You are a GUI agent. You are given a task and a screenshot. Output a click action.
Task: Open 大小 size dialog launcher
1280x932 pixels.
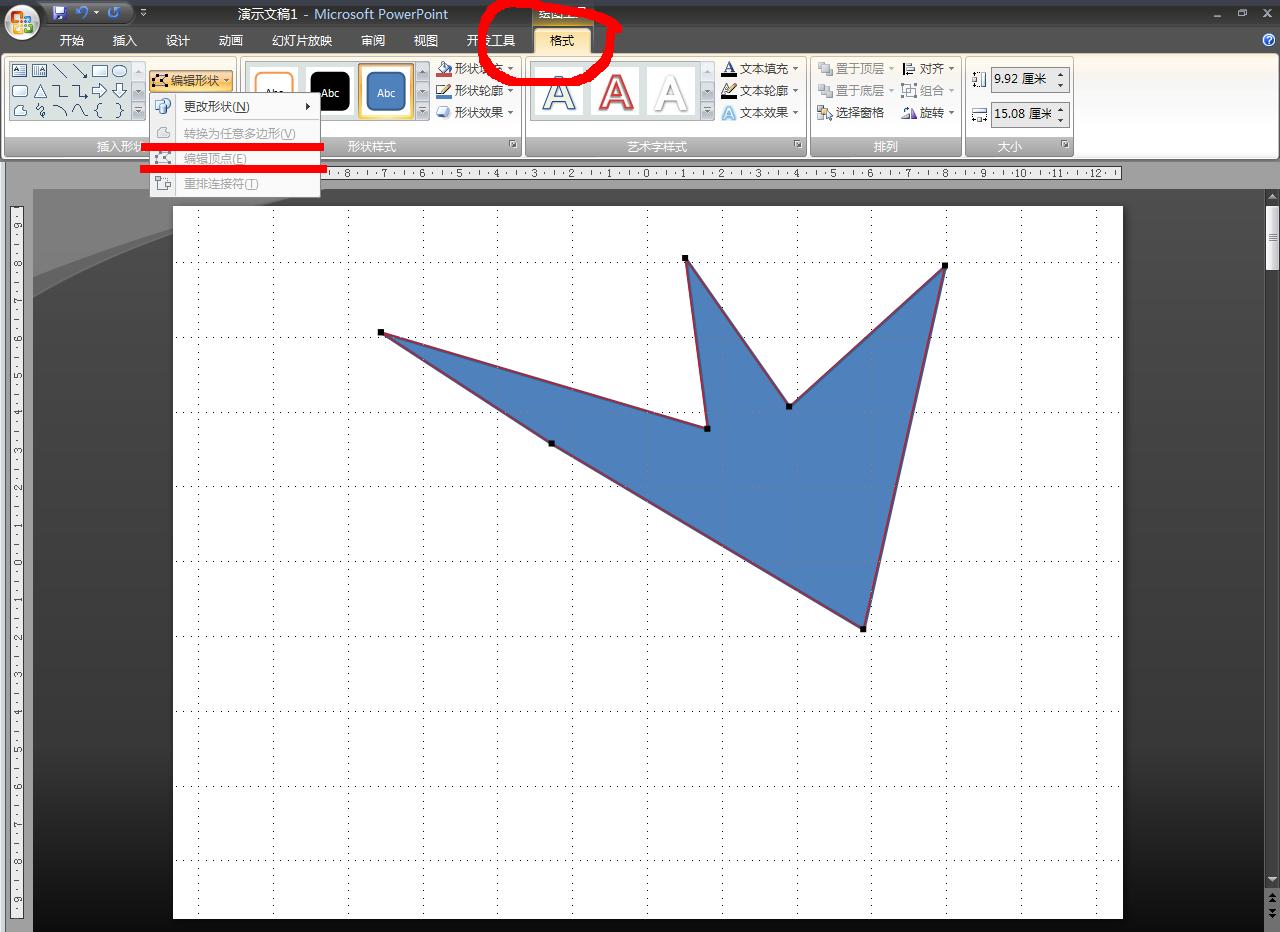tap(1065, 146)
